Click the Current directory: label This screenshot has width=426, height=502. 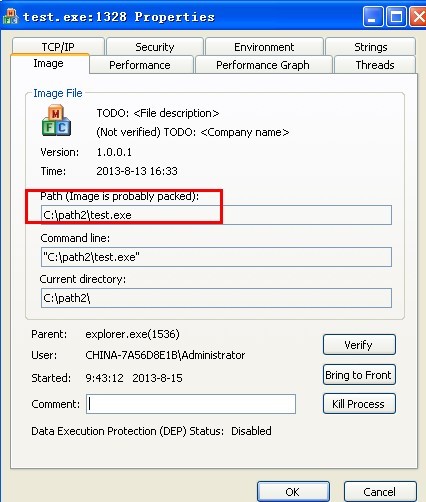tap(83, 279)
